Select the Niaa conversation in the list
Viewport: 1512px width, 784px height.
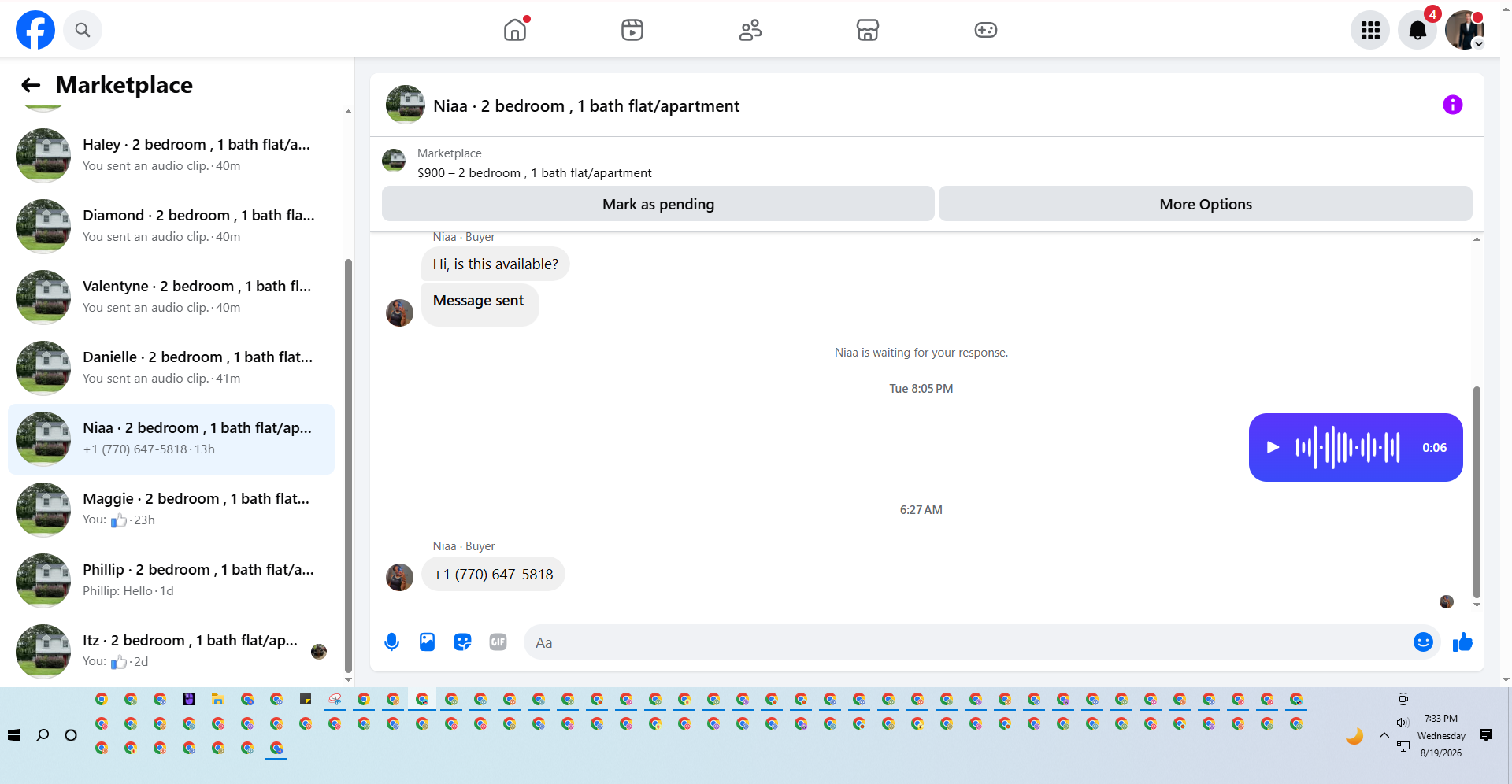coord(171,439)
